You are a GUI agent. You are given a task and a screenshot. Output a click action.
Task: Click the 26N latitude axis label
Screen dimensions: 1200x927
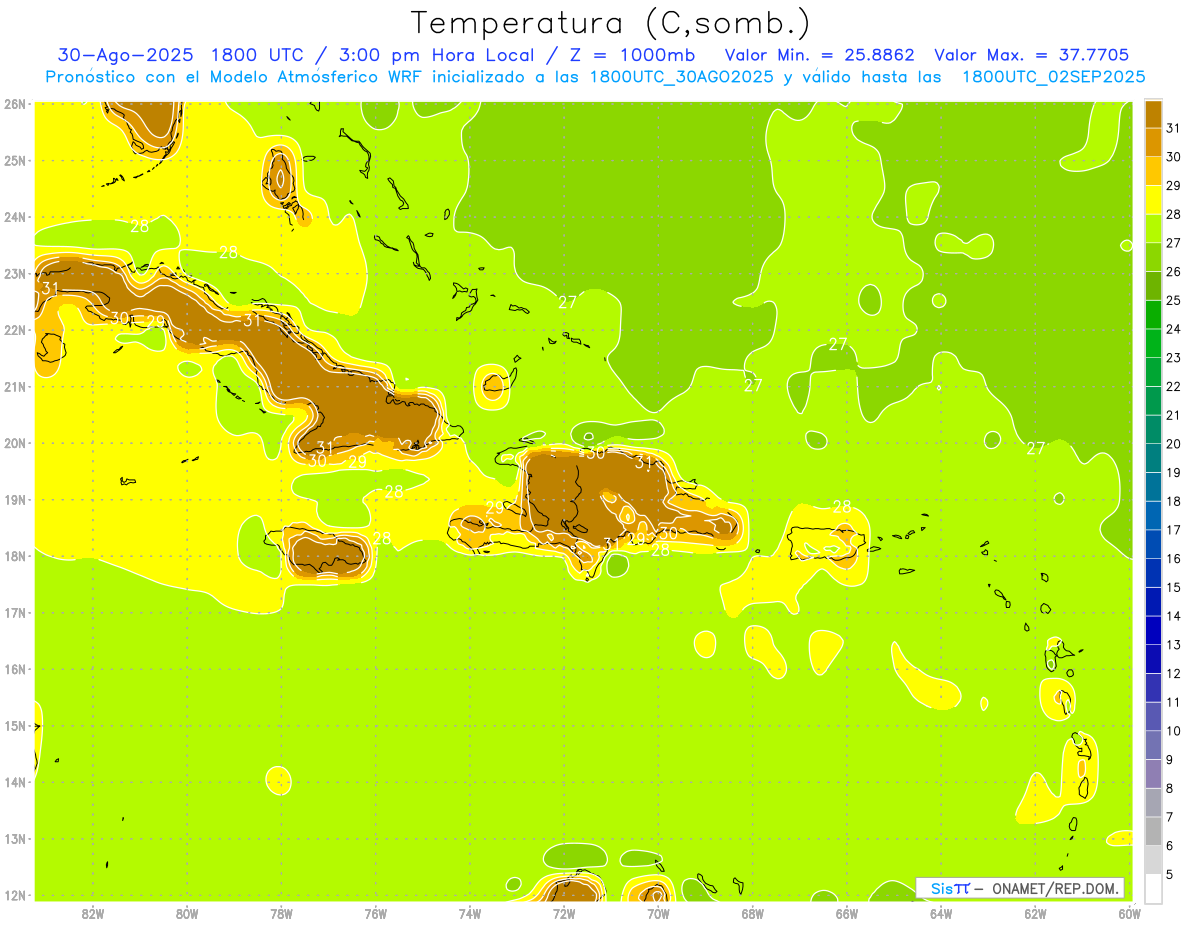pyautogui.click(x=15, y=104)
